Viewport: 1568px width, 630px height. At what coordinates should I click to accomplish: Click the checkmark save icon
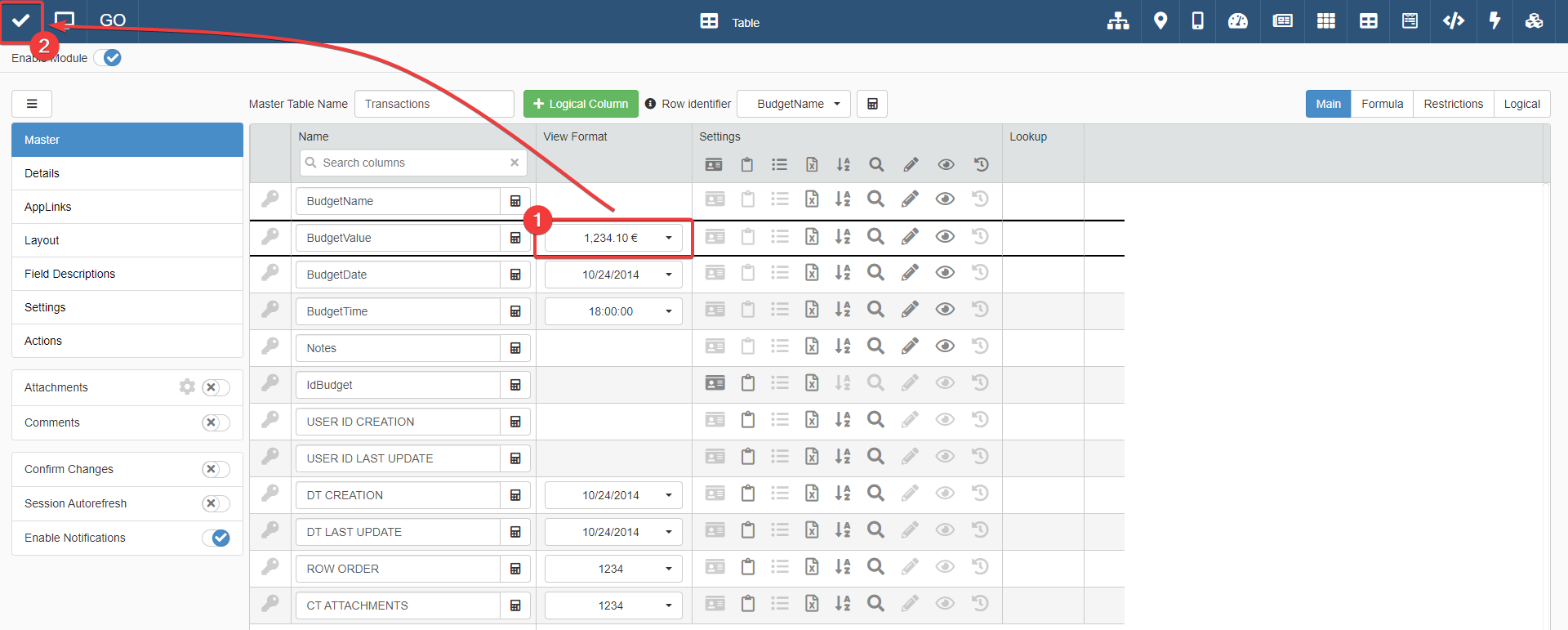click(21, 21)
